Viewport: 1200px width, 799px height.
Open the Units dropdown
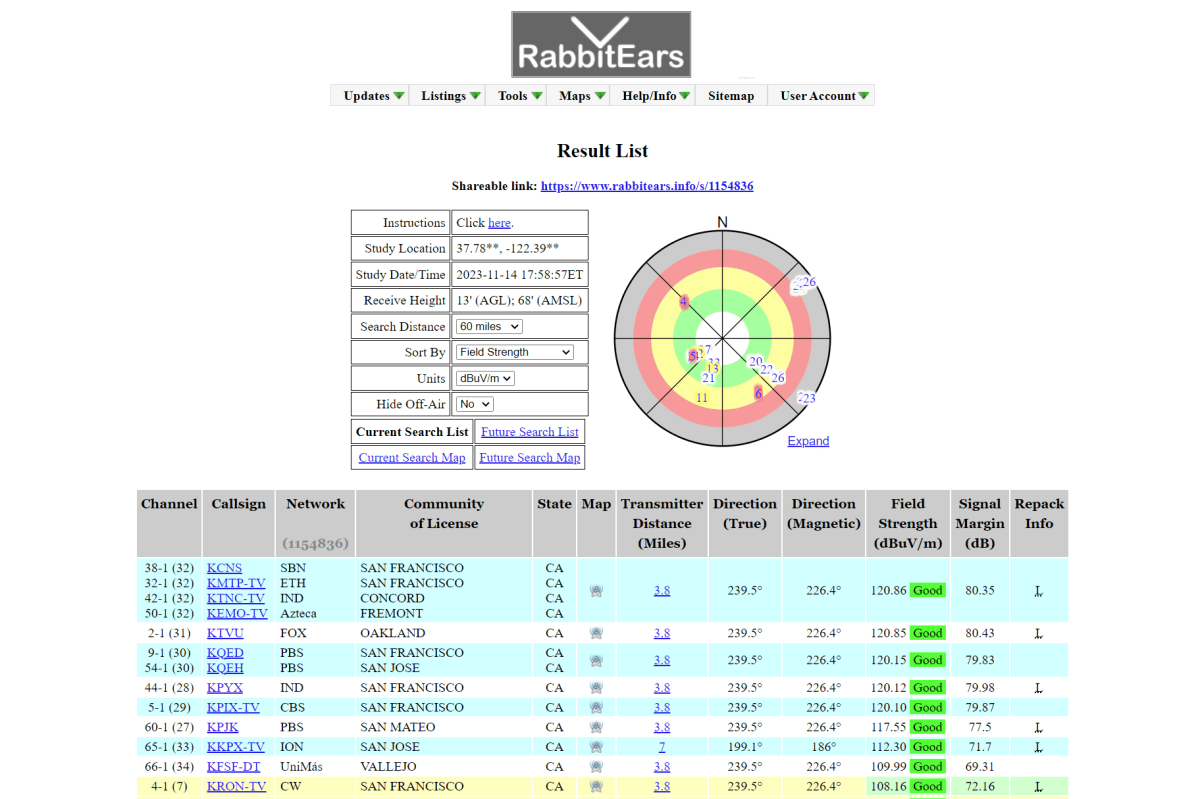click(485, 379)
